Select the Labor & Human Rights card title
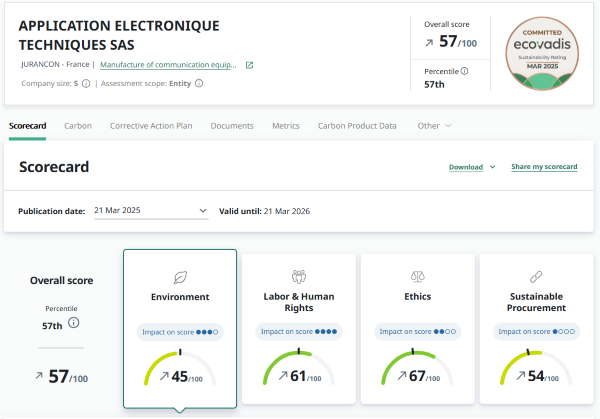Viewport: 600px width, 419px height. point(299,302)
